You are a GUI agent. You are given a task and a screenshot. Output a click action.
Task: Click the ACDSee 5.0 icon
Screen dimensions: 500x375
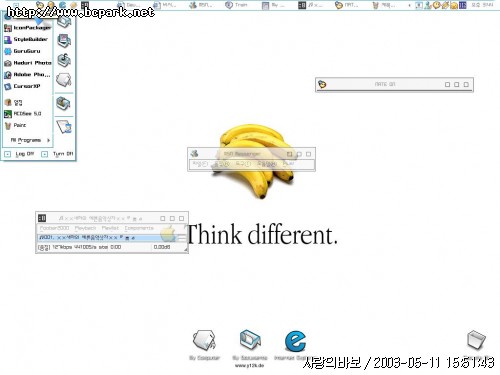pos(8,114)
